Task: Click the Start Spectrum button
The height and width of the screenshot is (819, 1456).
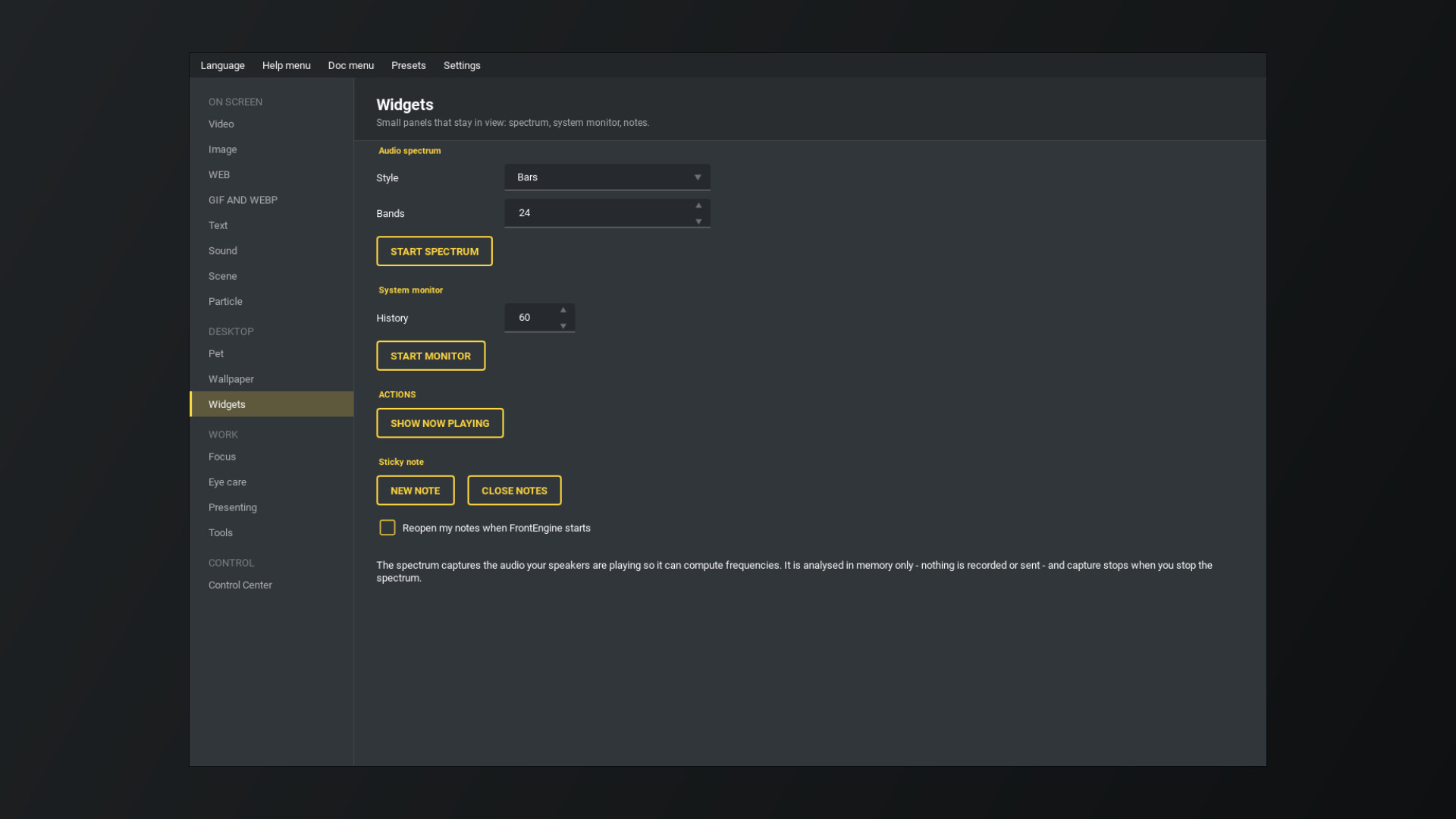Action: (x=435, y=251)
